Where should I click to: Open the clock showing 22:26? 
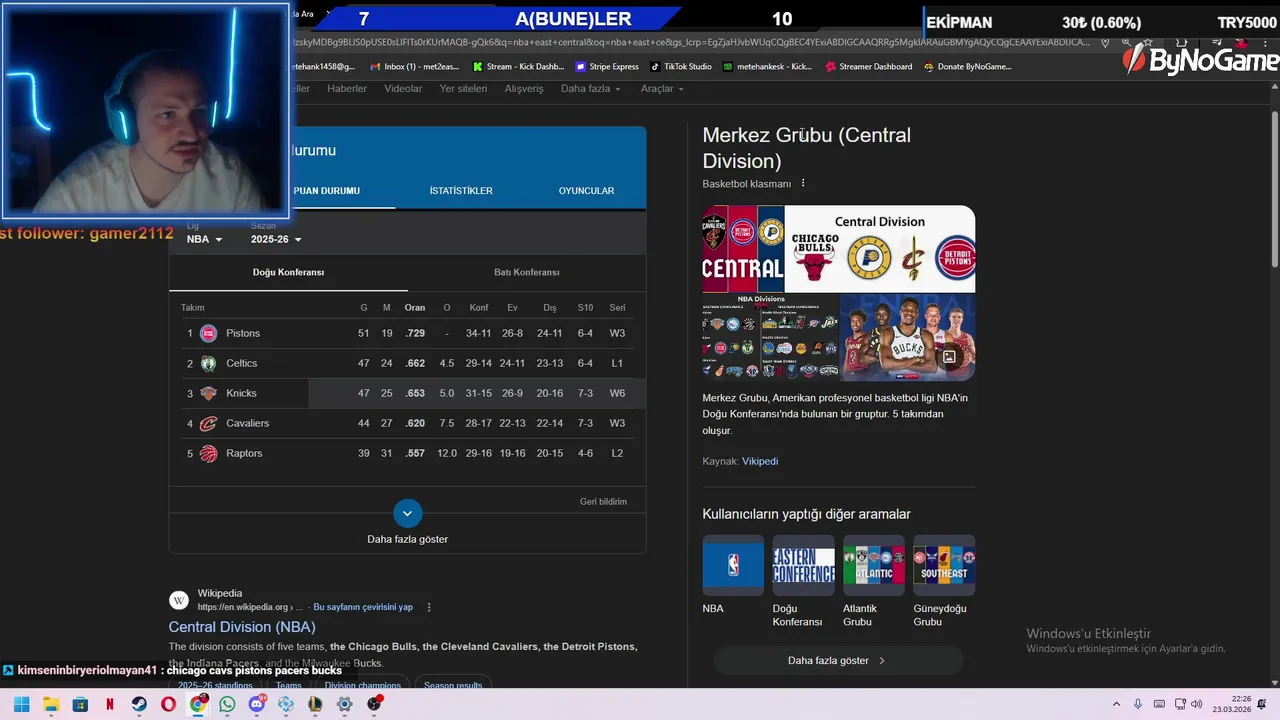1232,704
